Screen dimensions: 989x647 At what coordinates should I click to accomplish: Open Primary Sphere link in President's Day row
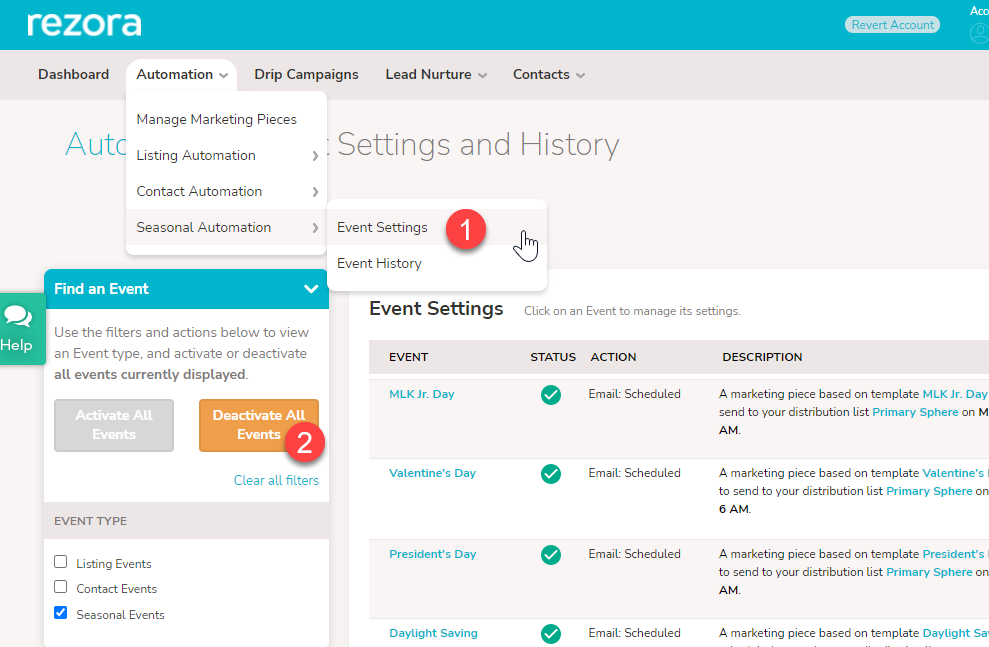(x=929, y=572)
